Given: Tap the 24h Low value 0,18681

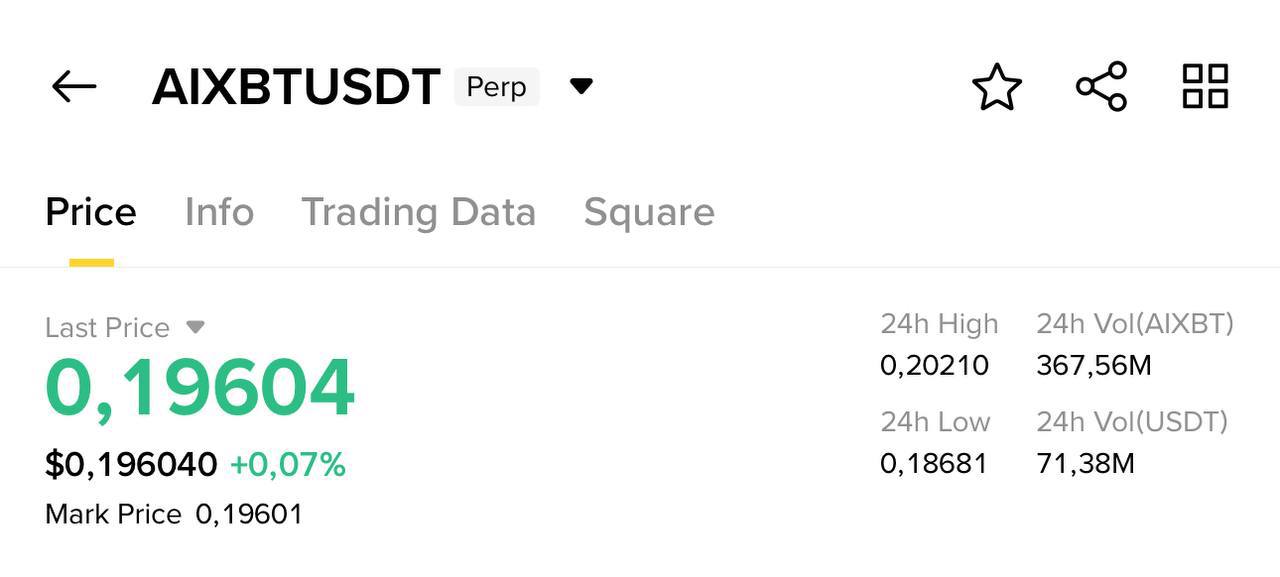Looking at the screenshot, I should coord(933,464).
